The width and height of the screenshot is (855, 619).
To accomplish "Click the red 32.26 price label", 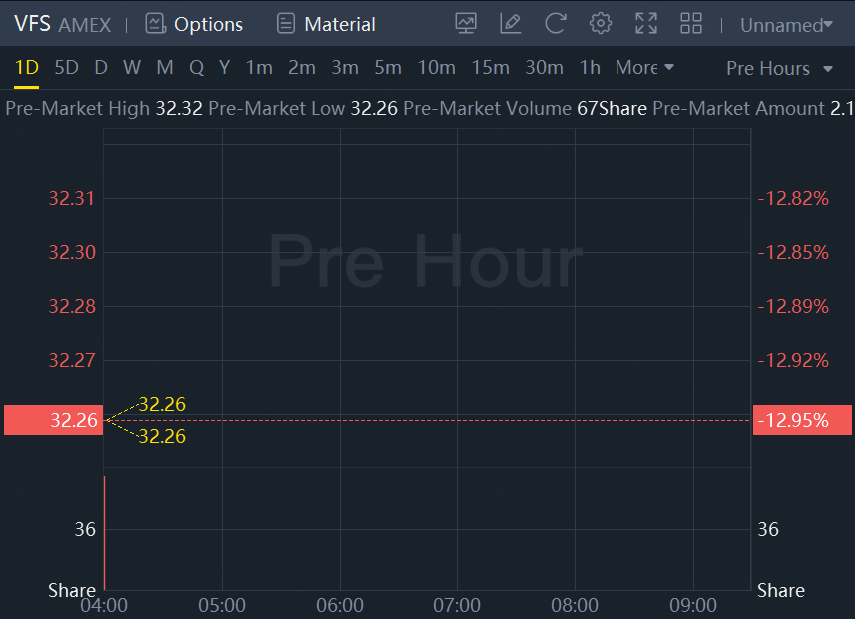I will (x=54, y=420).
